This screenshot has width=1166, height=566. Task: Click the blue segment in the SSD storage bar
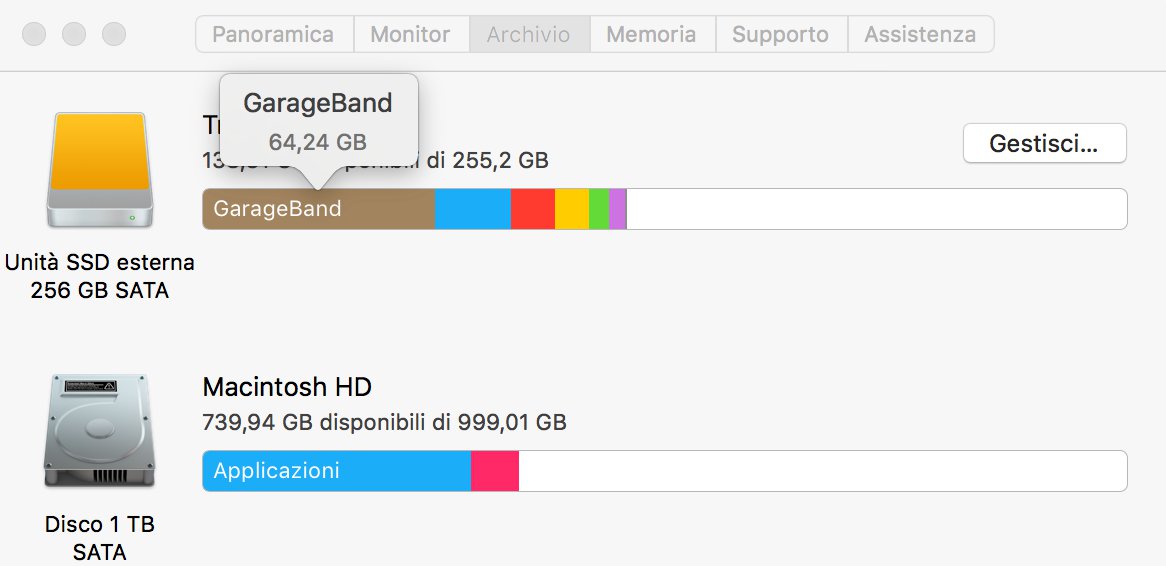pos(472,209)
